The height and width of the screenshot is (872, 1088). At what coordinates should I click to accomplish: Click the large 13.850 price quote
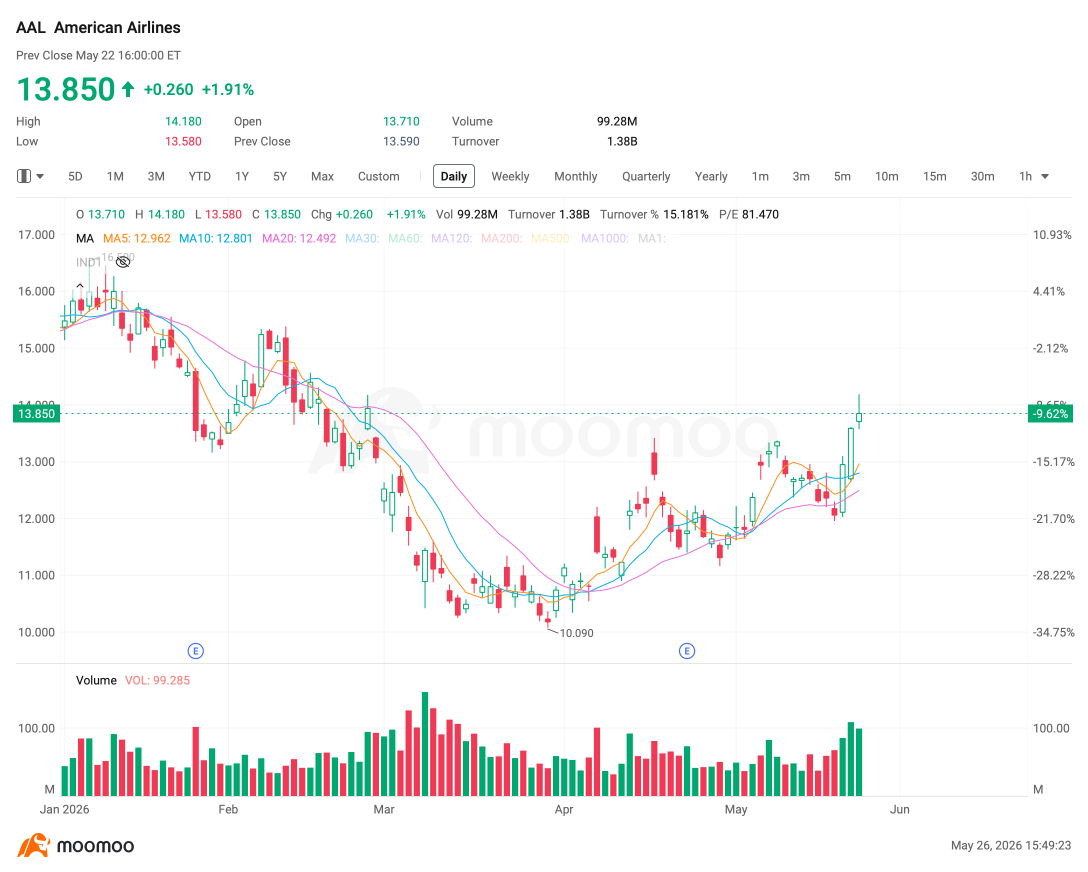pos(65,89)
